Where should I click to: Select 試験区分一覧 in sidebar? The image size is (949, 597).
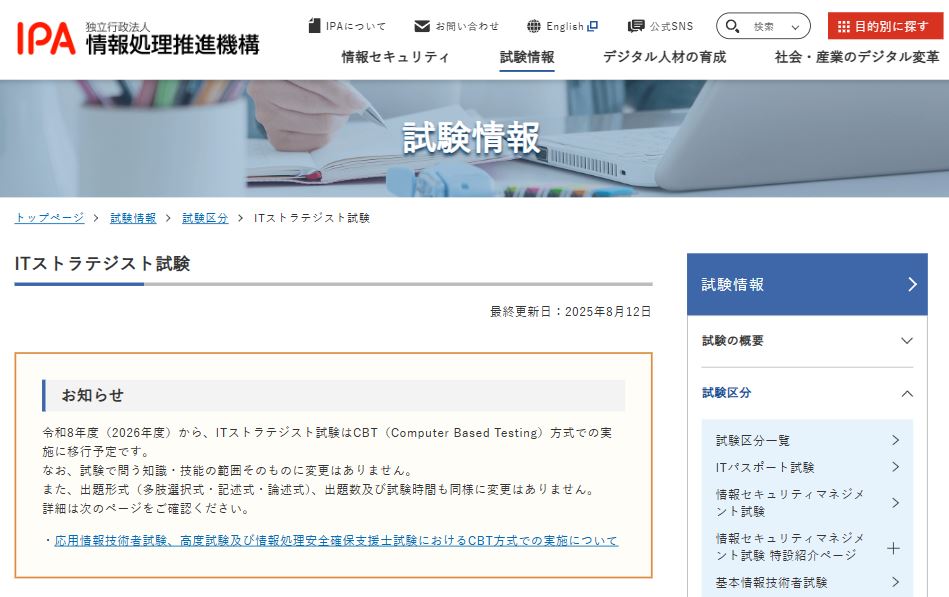[807, 440]
